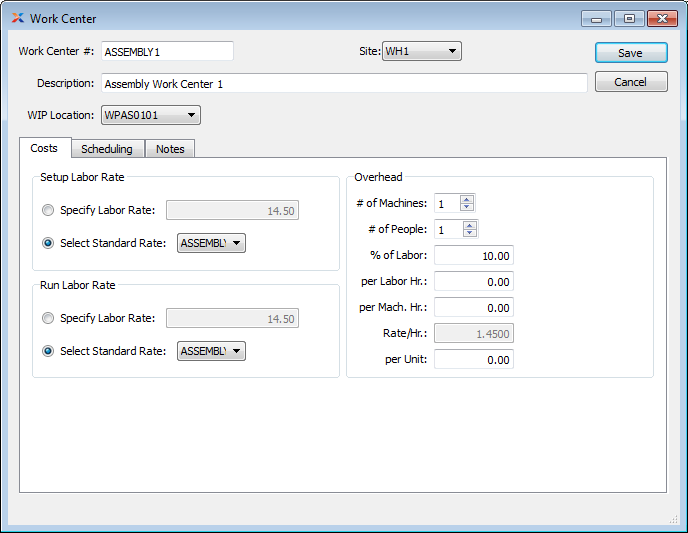Select Specify Labor Rate under Setup Labor Rate

(x=49, y=211)
